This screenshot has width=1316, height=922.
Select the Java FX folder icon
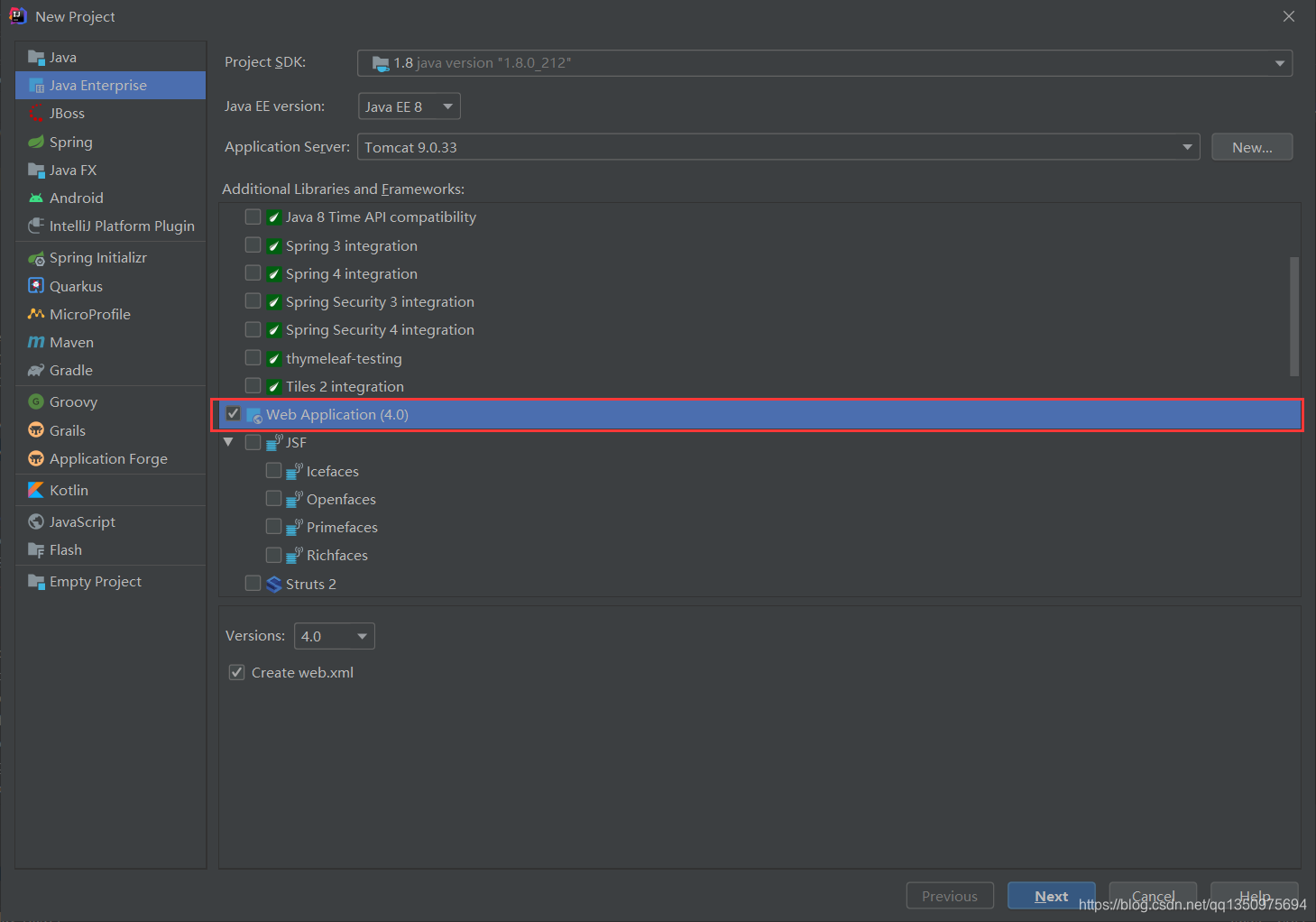click(x=36, y=170)
